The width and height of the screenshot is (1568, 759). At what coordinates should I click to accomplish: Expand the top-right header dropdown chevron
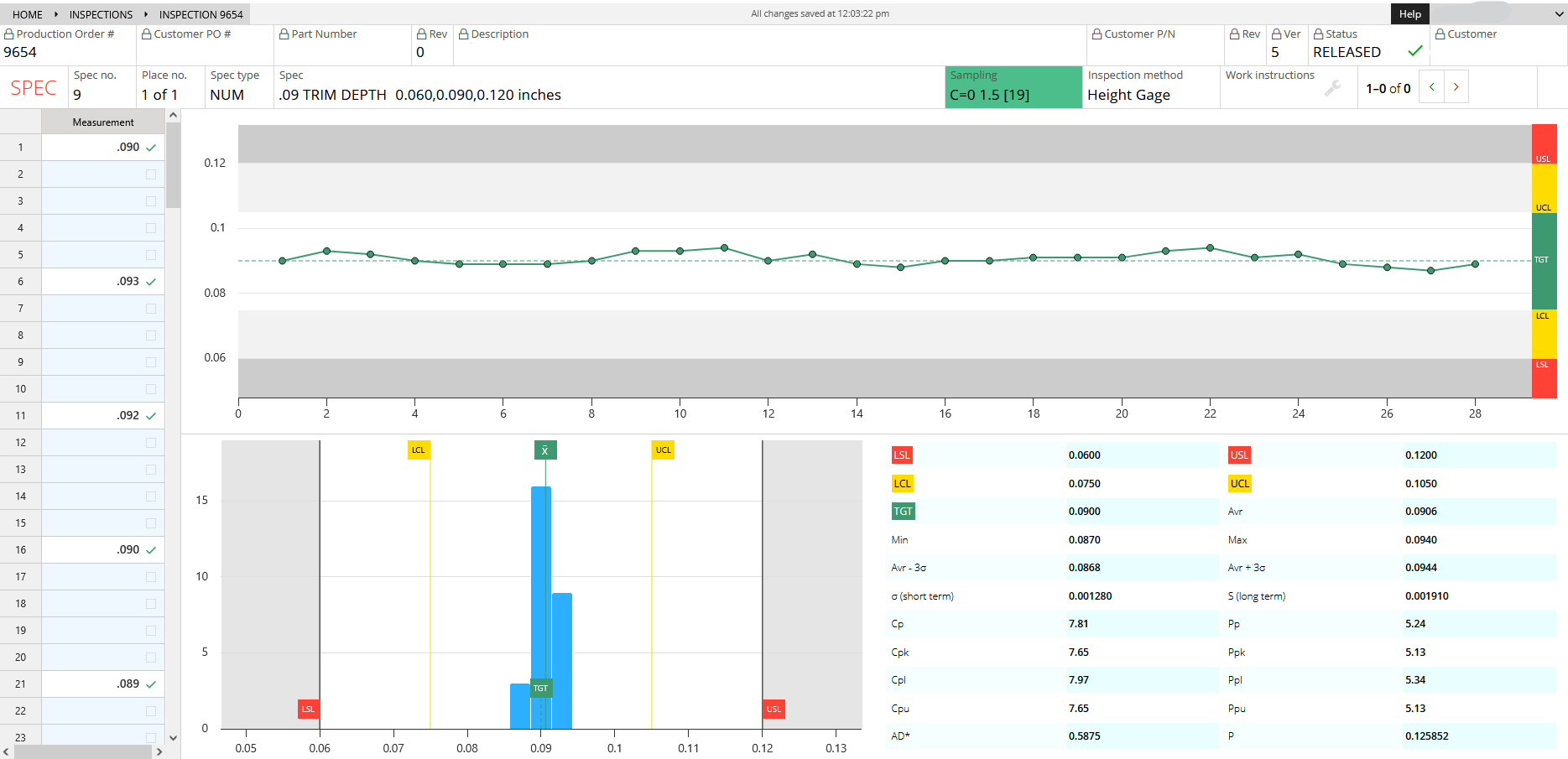coord(1559,14)
